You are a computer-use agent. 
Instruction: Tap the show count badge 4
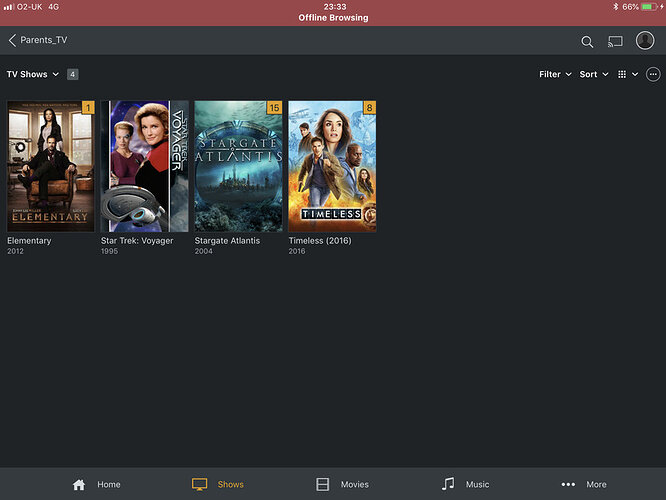tap(73, 74)
